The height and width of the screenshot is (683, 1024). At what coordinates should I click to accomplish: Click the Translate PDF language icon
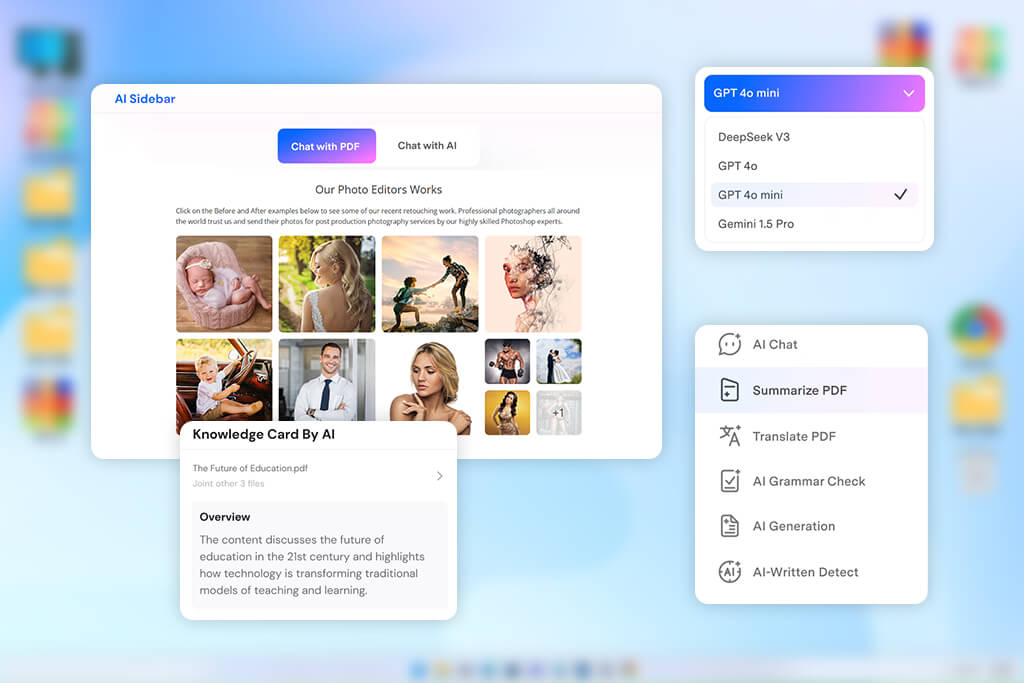click(729, 436)
